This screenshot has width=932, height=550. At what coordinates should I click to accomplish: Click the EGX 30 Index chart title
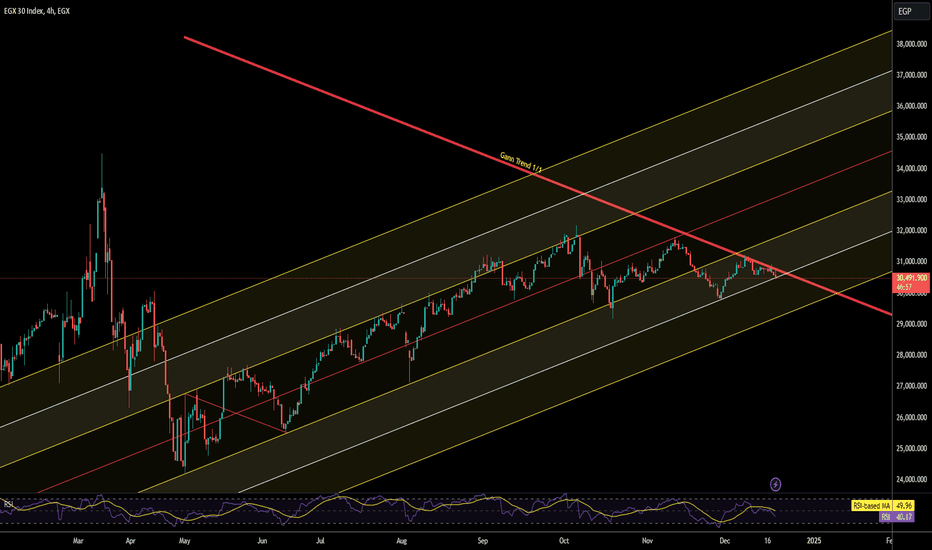[36, 11]
